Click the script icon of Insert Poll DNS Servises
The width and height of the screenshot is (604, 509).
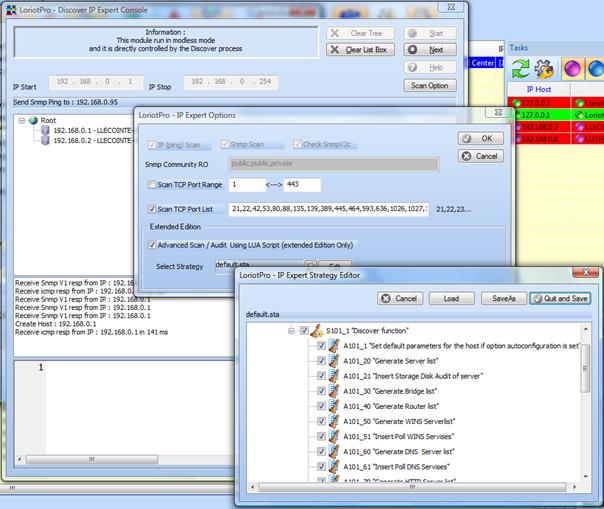coord(334,466)
